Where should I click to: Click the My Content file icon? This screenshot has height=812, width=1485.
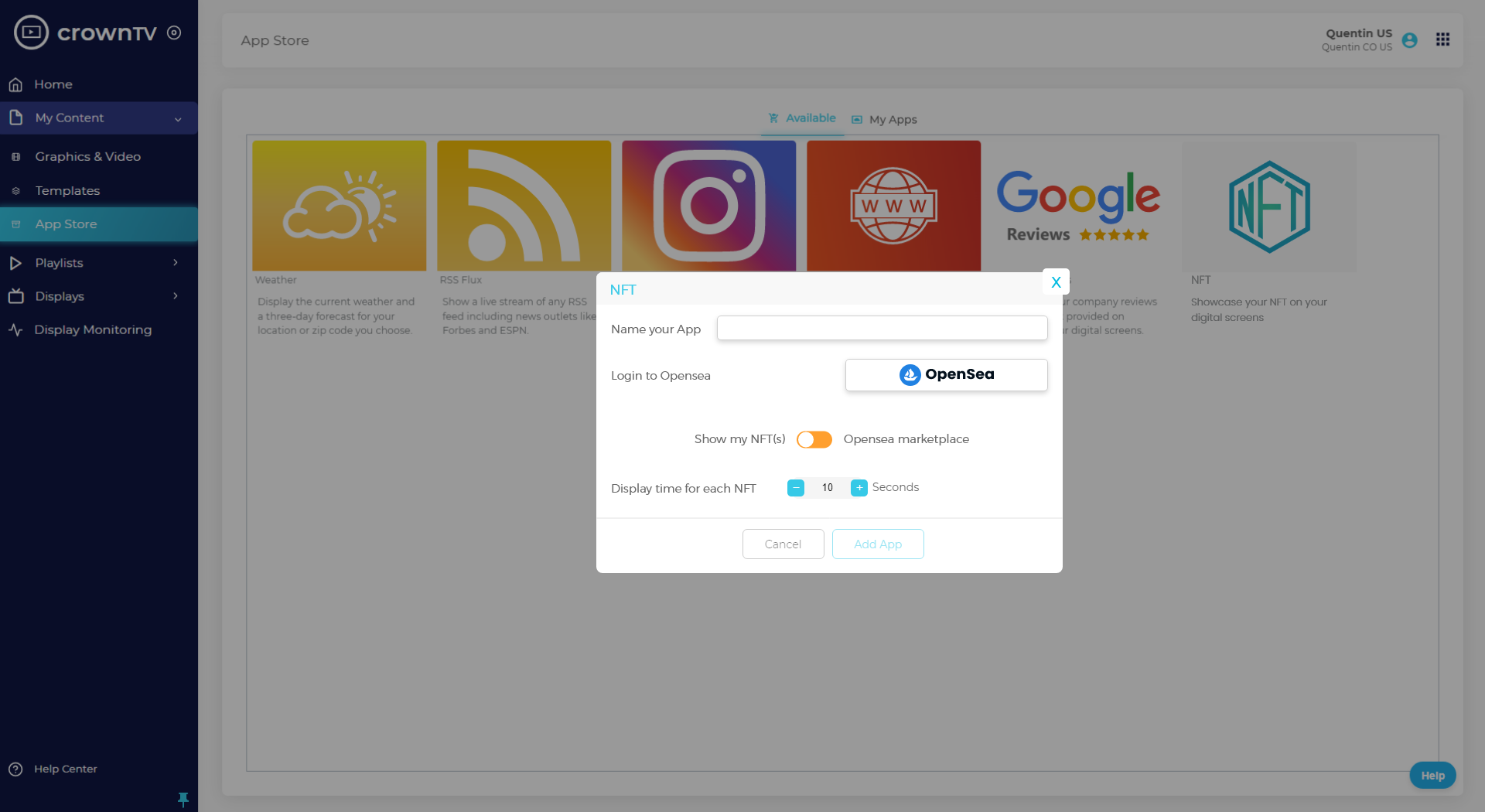point(15,118)
